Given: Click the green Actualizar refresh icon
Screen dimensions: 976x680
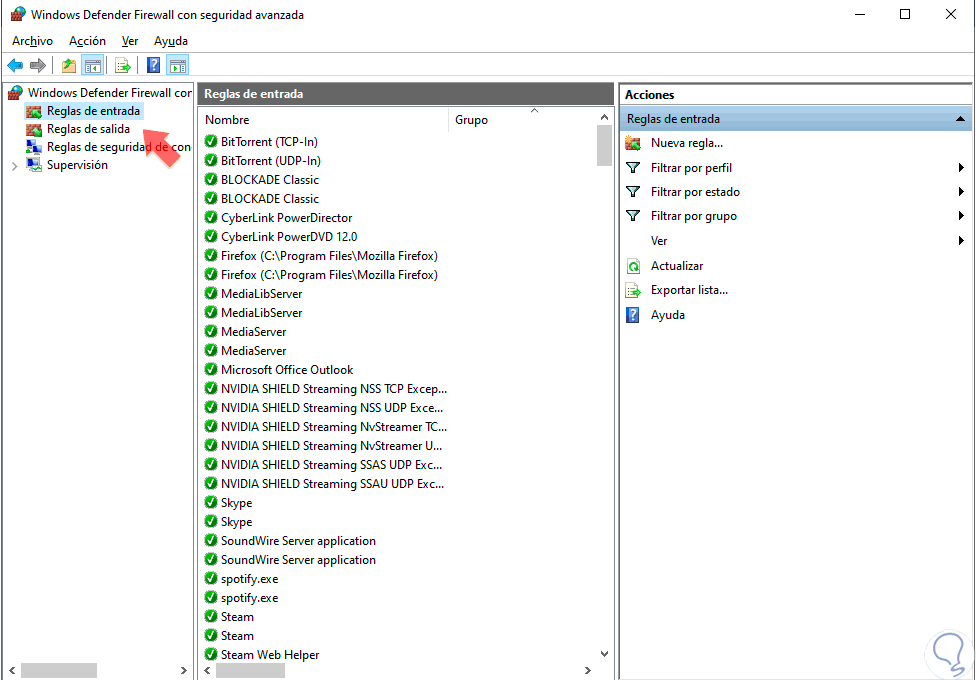Looking at the screenshot, I should tap(633, 267).
